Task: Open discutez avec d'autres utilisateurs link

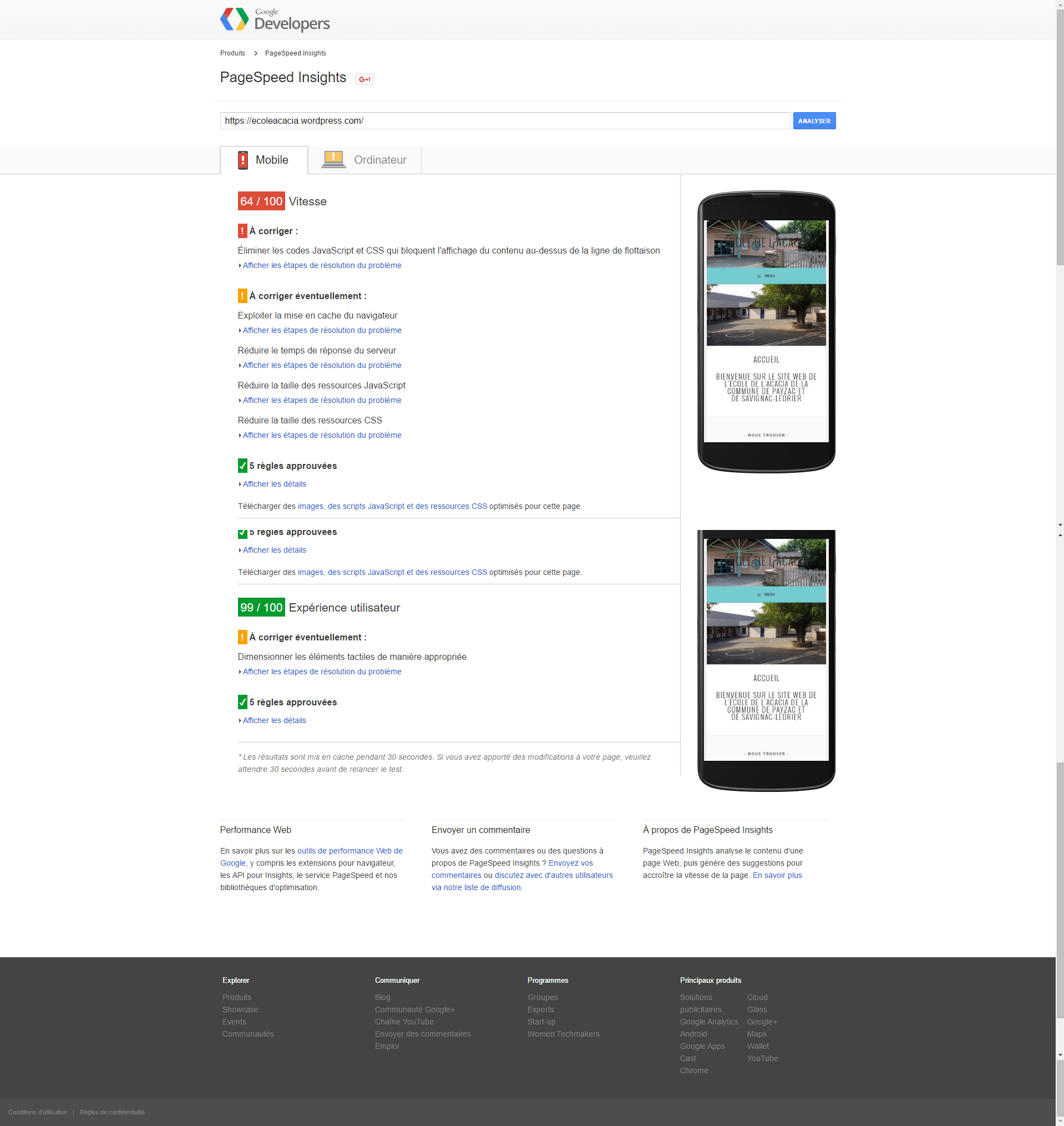Action: click(522, 881)
